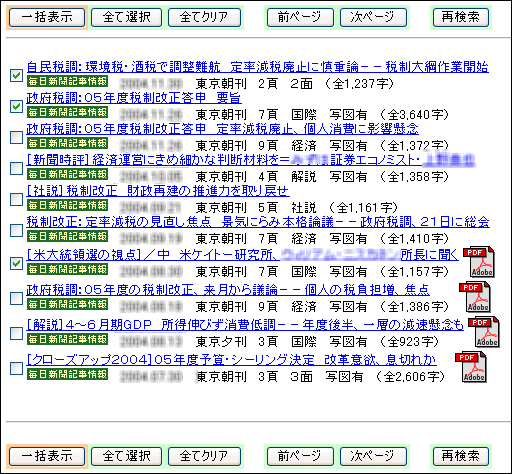This screenshot has height=474, width=512.
Task: Open [解説] 4～6月期GDP article link
Action: click(245, 325)
